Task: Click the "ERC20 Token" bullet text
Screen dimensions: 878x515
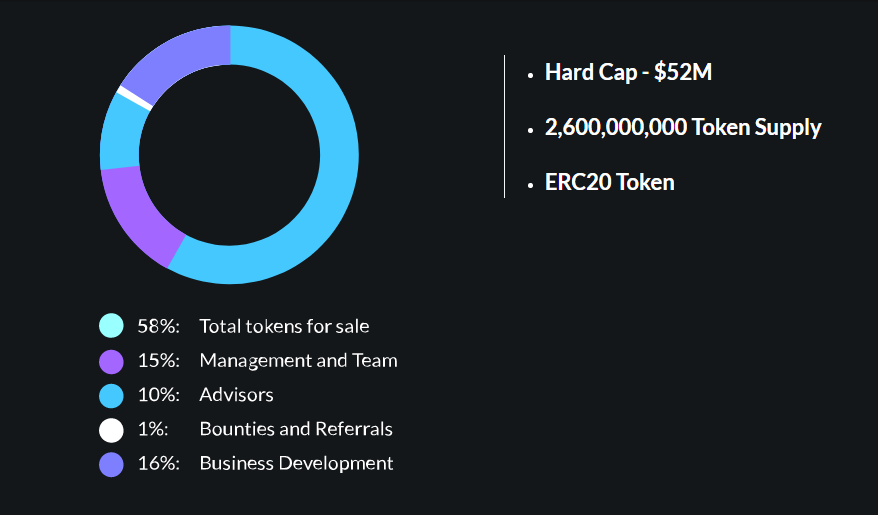Action: point(610,182)
